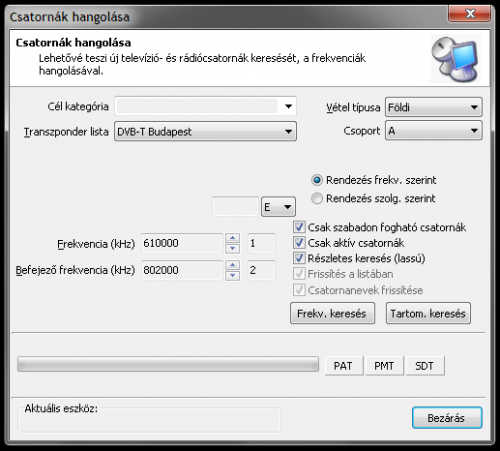This screenshot has width=500, height=451.
Task: Click the scan progress bar
Action: click(x=168, y=364)
